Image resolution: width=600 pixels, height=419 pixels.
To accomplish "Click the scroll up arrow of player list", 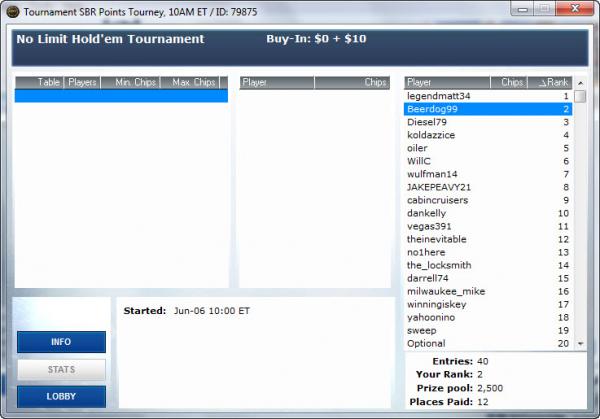I will coord(579,96).
